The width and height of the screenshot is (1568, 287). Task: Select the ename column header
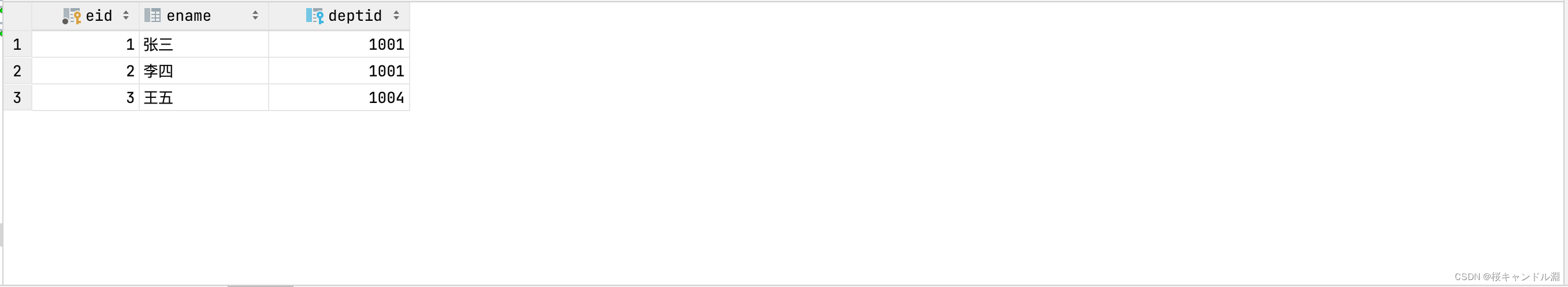click(204, 16)
